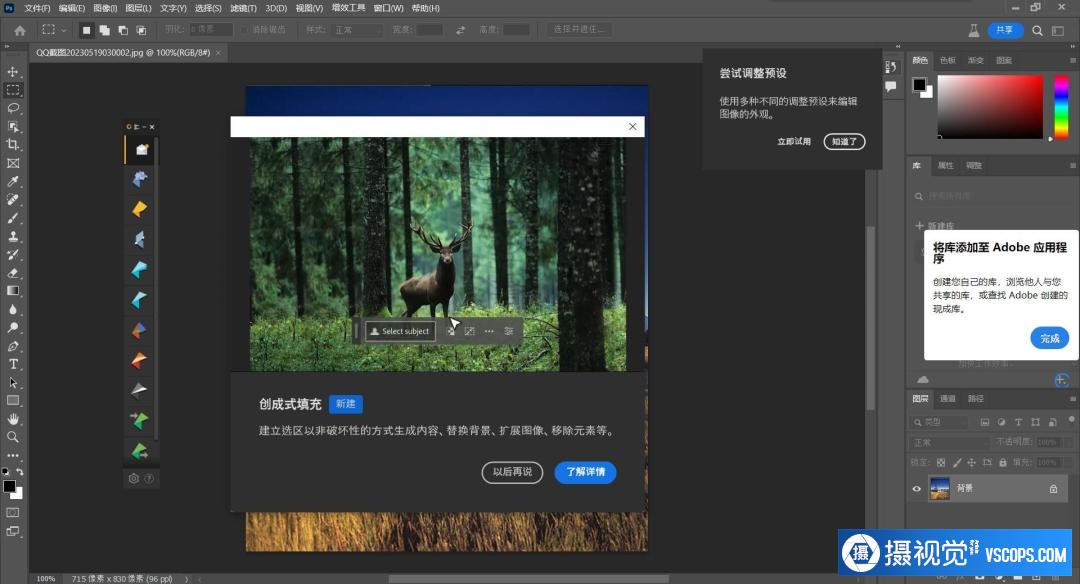Select the Clone Stamp tool

tap(12, 236)
